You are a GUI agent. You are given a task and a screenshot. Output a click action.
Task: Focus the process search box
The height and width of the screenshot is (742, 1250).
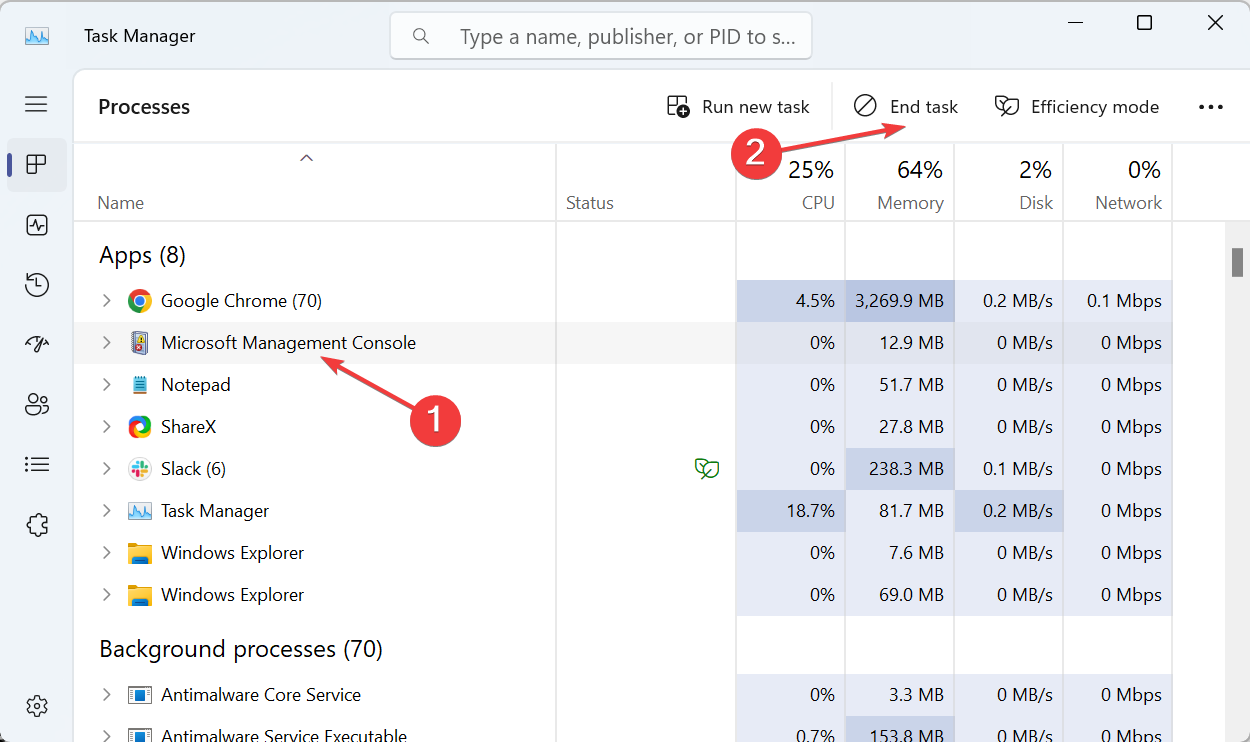coord(601,36)
